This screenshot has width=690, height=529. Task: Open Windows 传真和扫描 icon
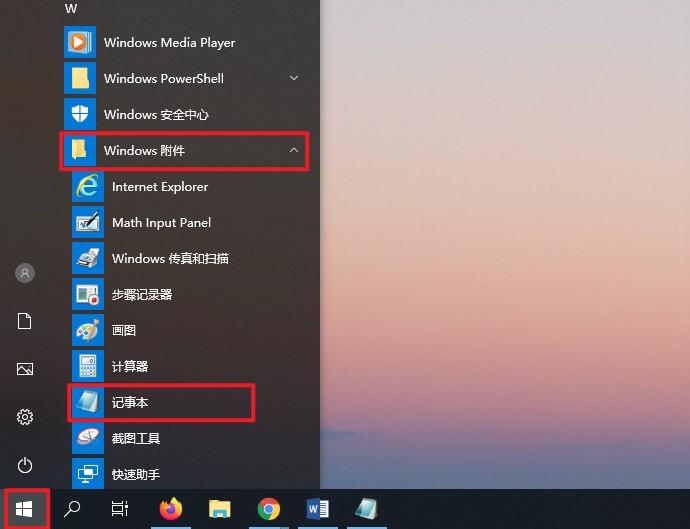pyautogui.click(x=88, y=258)
